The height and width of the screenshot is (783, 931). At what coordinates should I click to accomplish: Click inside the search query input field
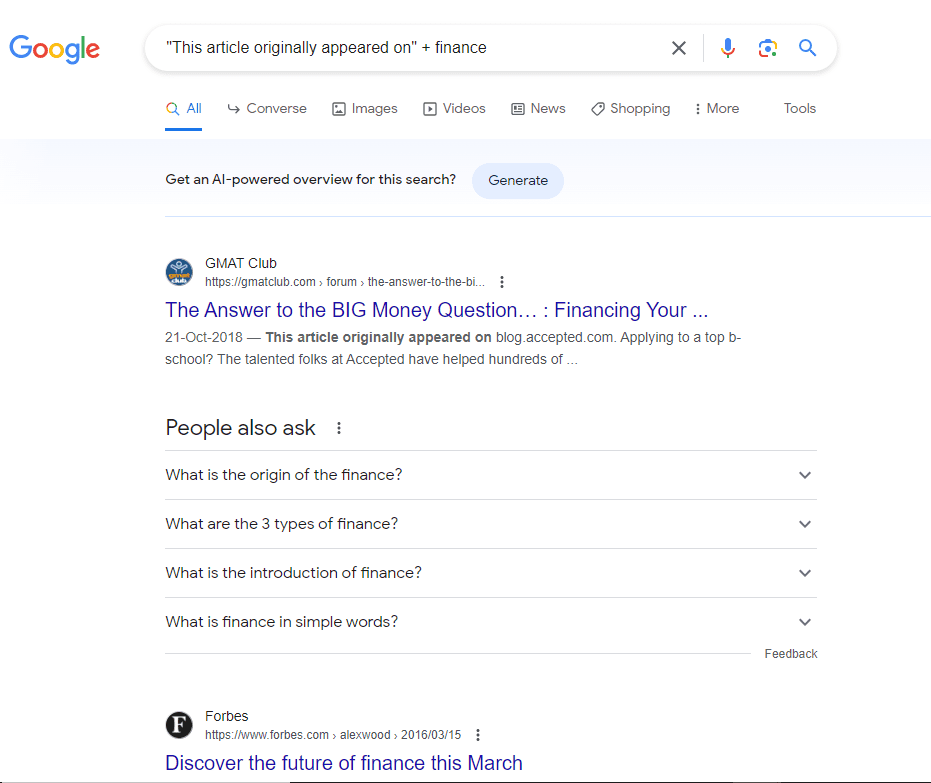tap(410, 47)
